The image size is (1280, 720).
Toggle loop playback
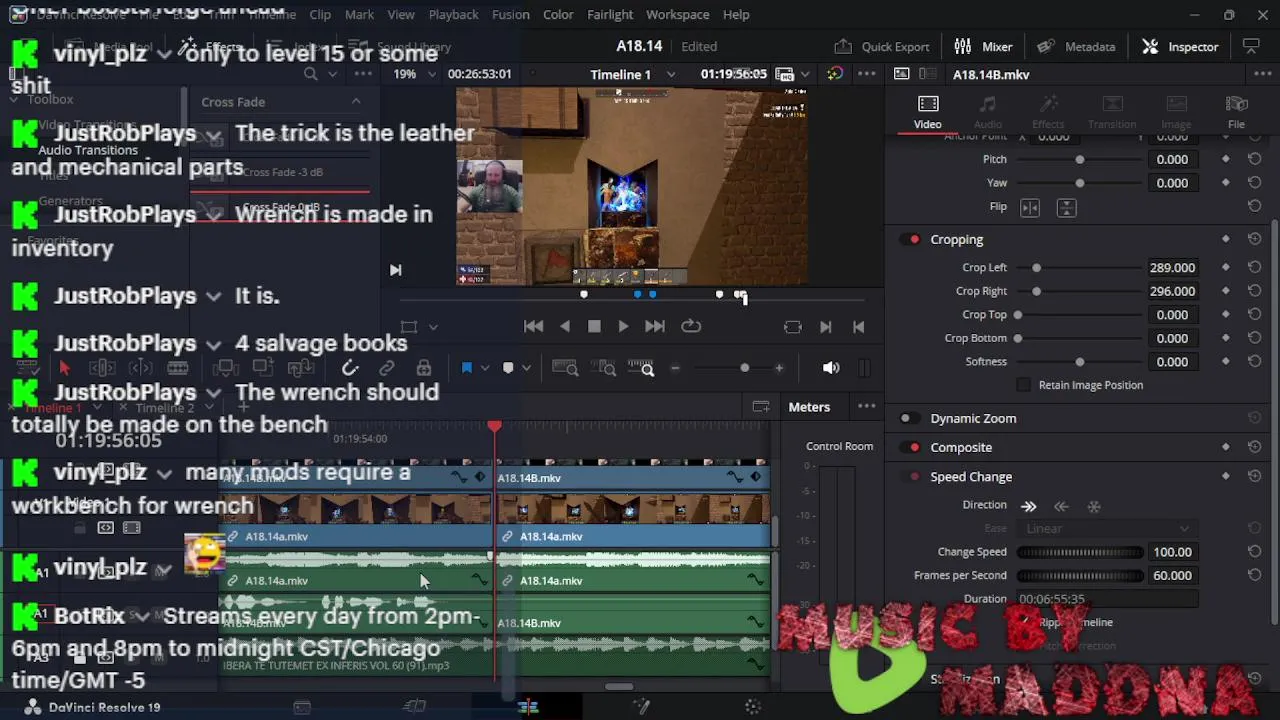[691, 326]
